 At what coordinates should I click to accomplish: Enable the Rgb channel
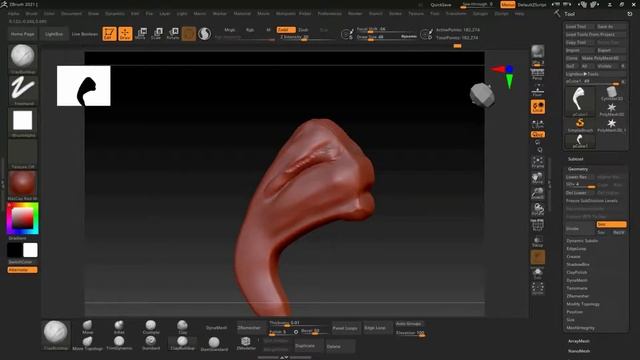point(250,30)
